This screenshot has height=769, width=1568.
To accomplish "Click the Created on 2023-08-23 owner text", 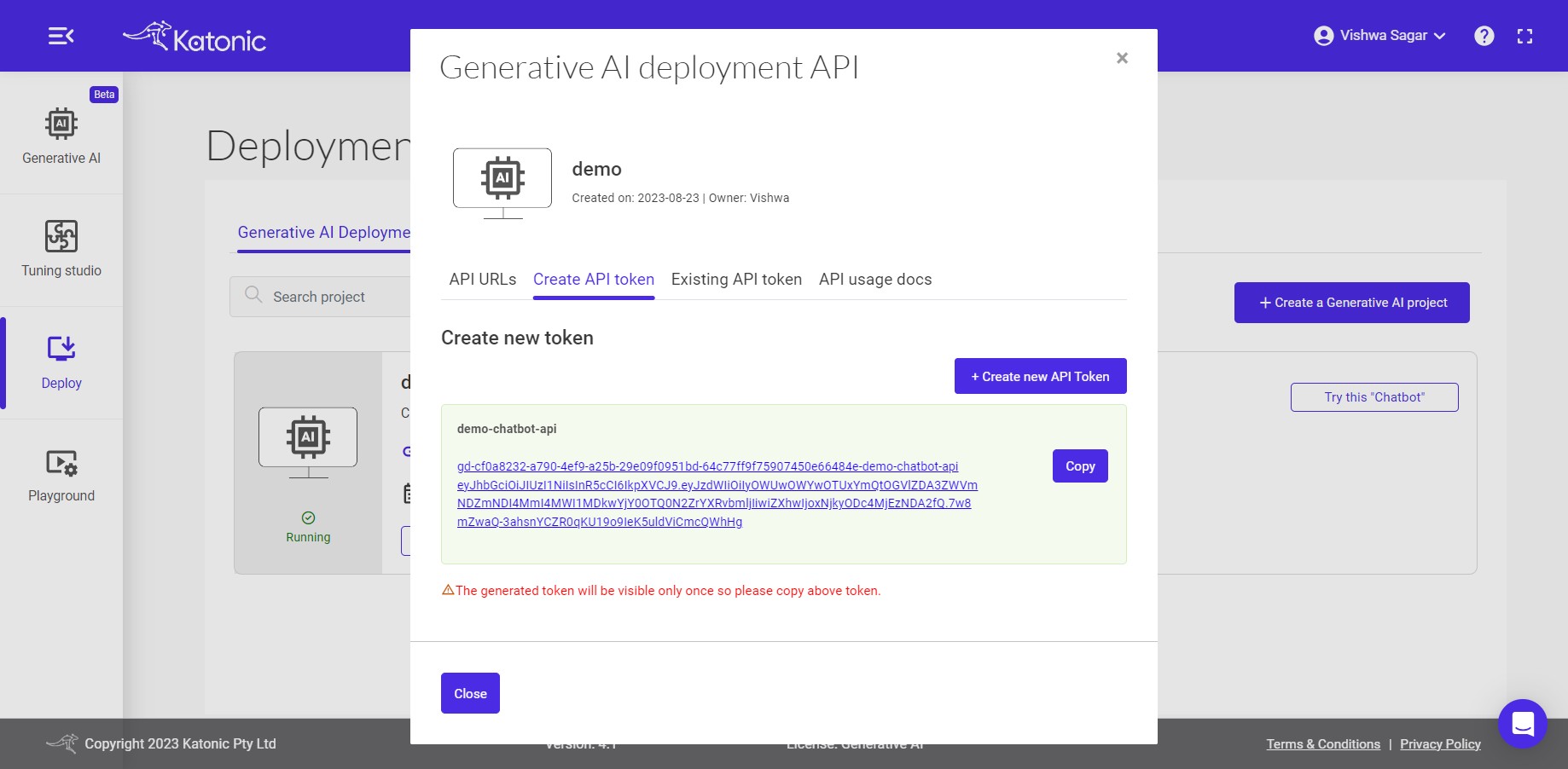I will click(681, 198).
